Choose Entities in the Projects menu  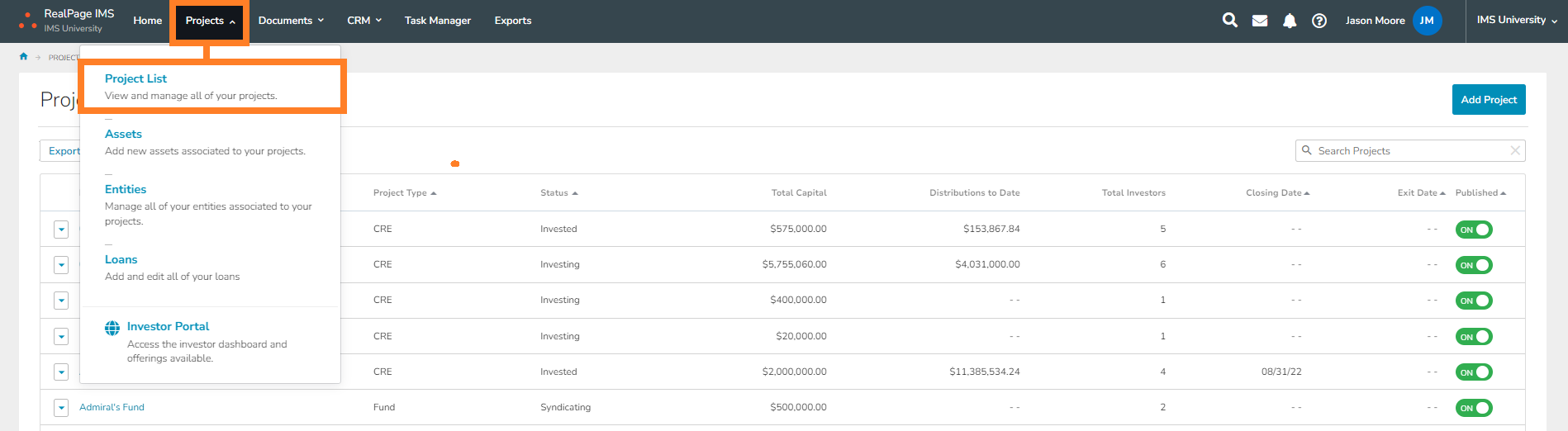[x=126, y=189]
